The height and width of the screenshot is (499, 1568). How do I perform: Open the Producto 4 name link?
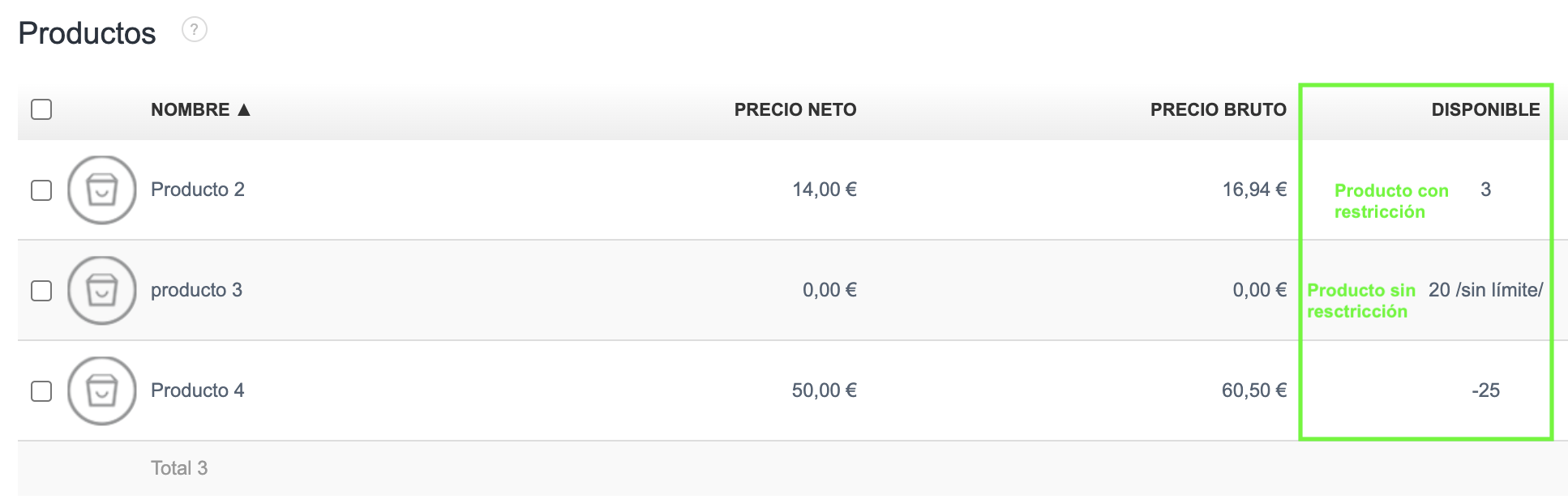(x=197, y=390)
